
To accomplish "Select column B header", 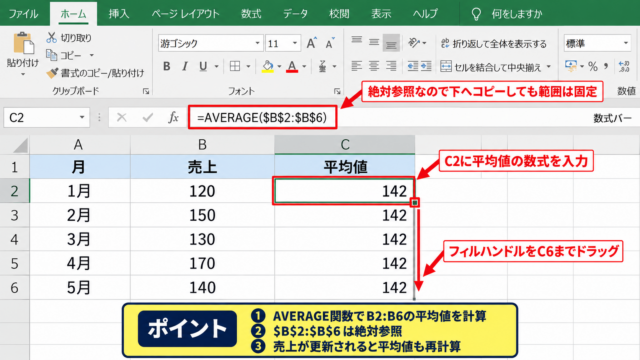I will (x=202, y=144).
